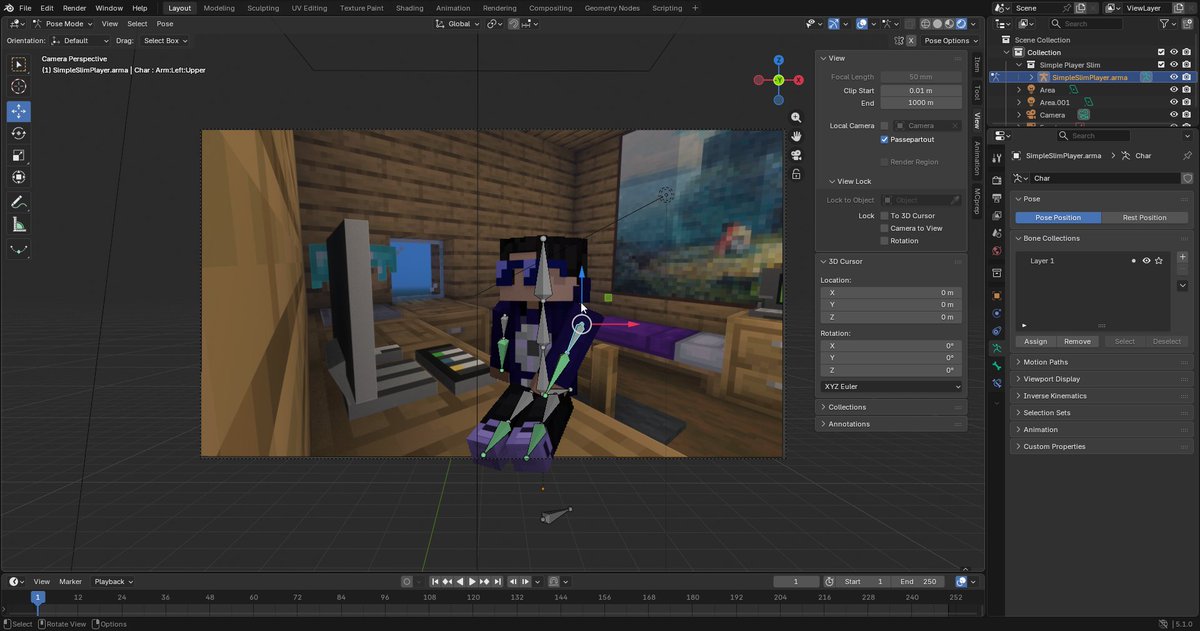
Task: Hide SimpleSlimPlayer.arma with eye icon
Action: [1174, 77]
